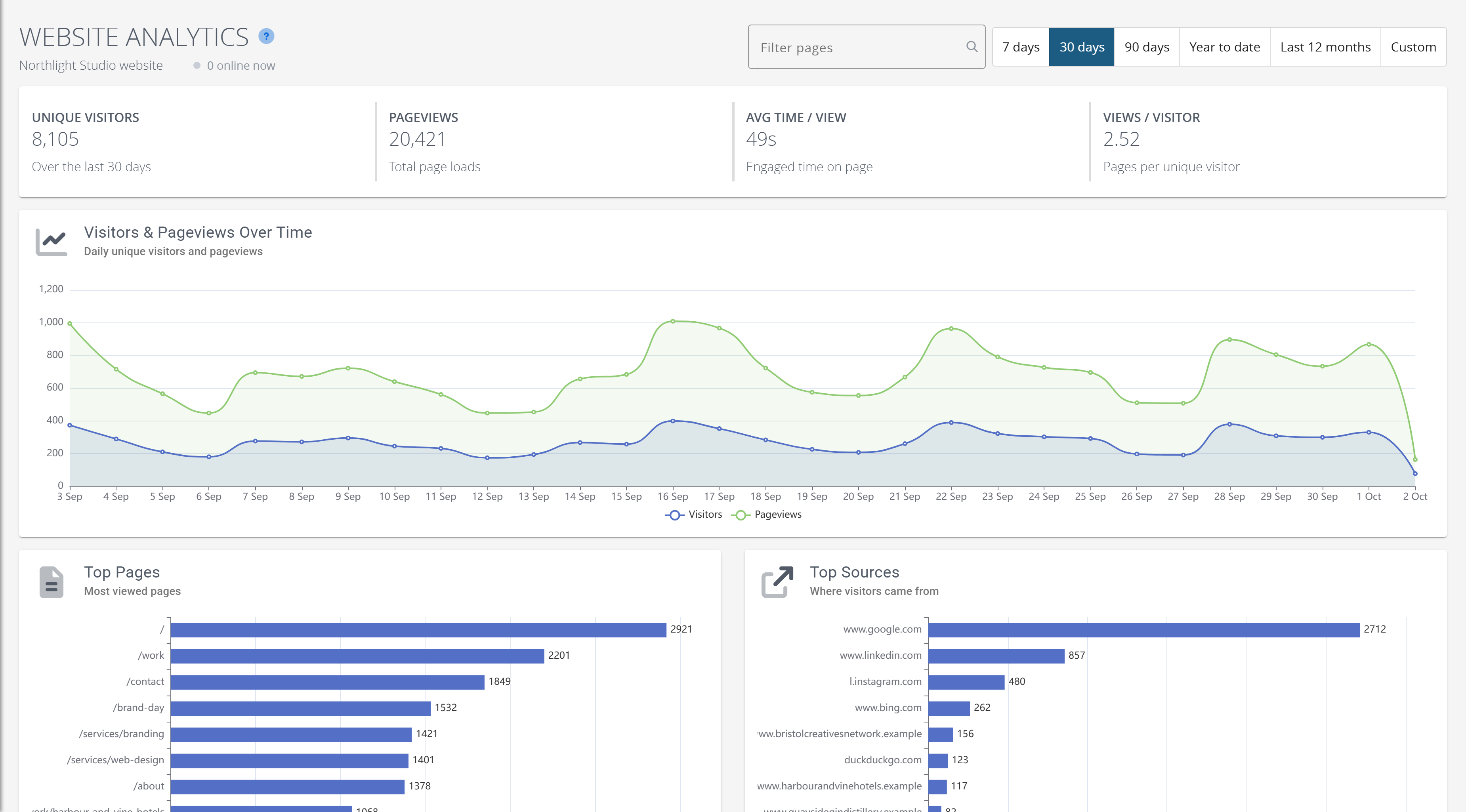Screen dimensions: 1466x812
Task: Click the /contact page label
Action: click(x=145, y=682)
